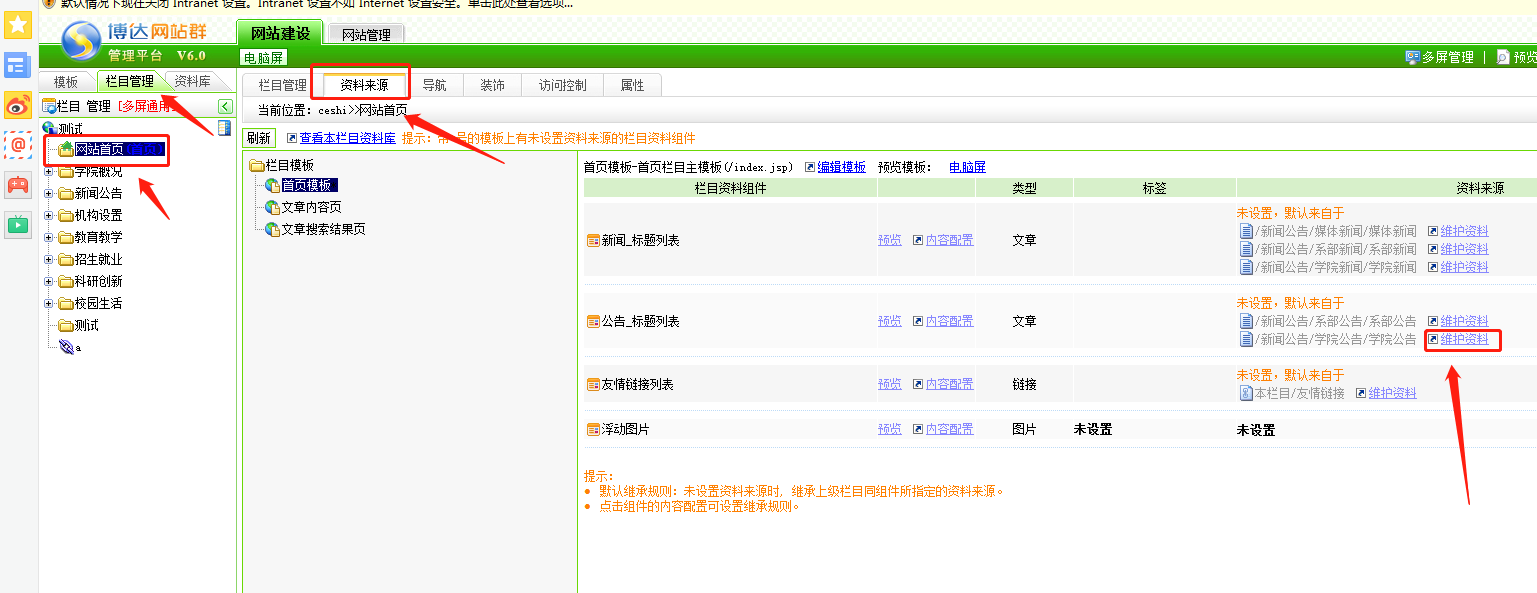This screenshot has height=593, width=1537.
Task: Click the yellow star favorites sidebar icon
Action: (x=17, y=25)
